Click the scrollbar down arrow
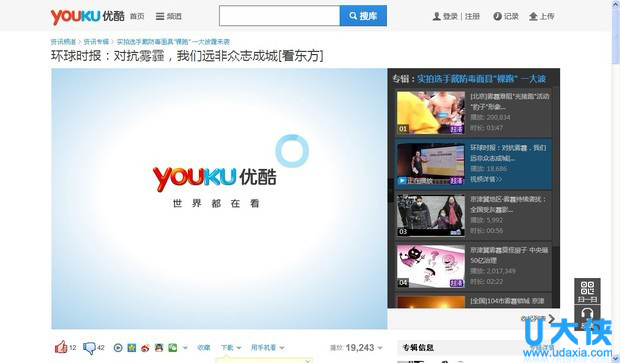This screenshot has height=363, width=620. coord(616,359)
